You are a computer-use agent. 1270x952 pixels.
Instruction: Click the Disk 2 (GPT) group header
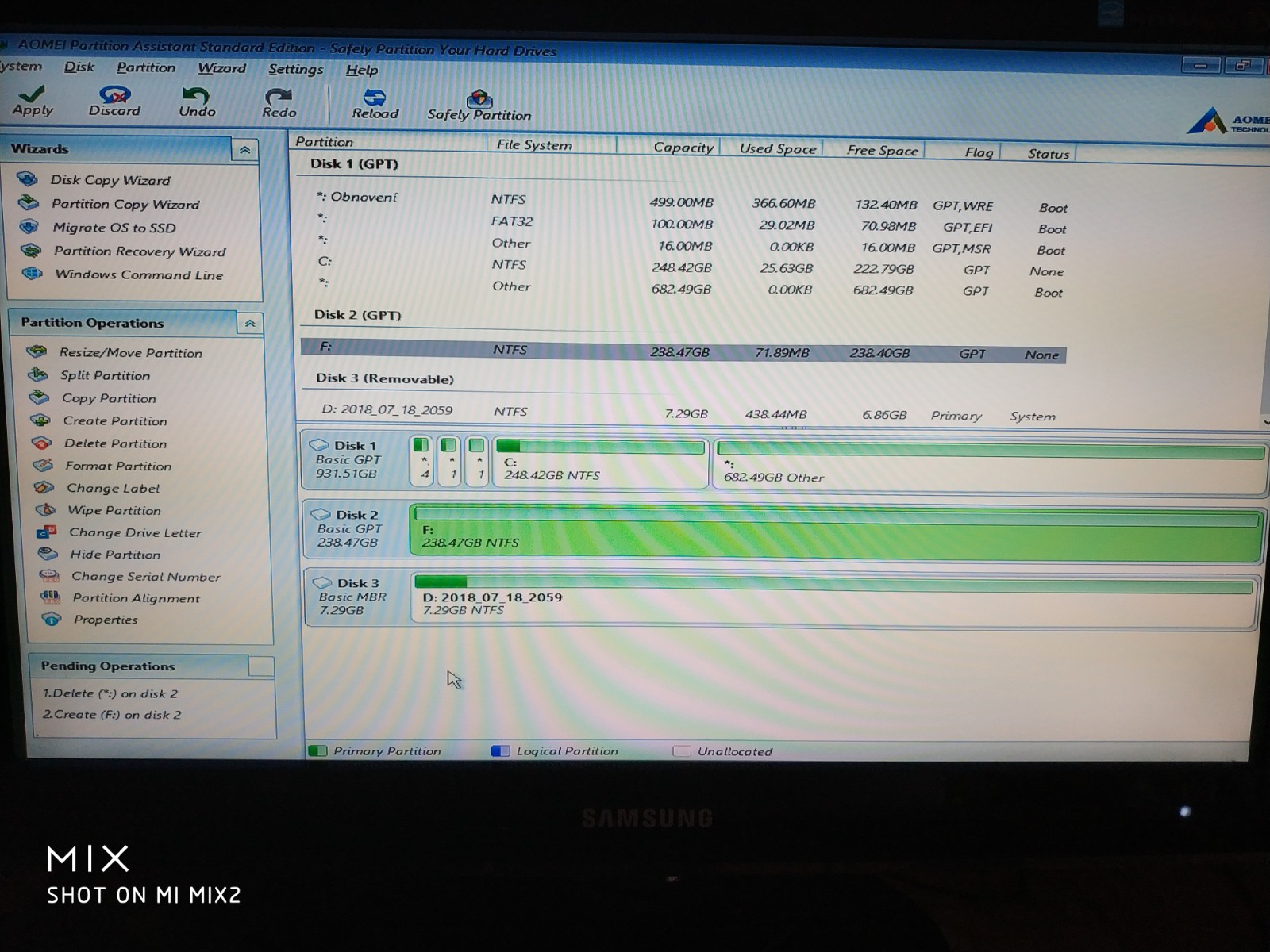coord(357,315)
